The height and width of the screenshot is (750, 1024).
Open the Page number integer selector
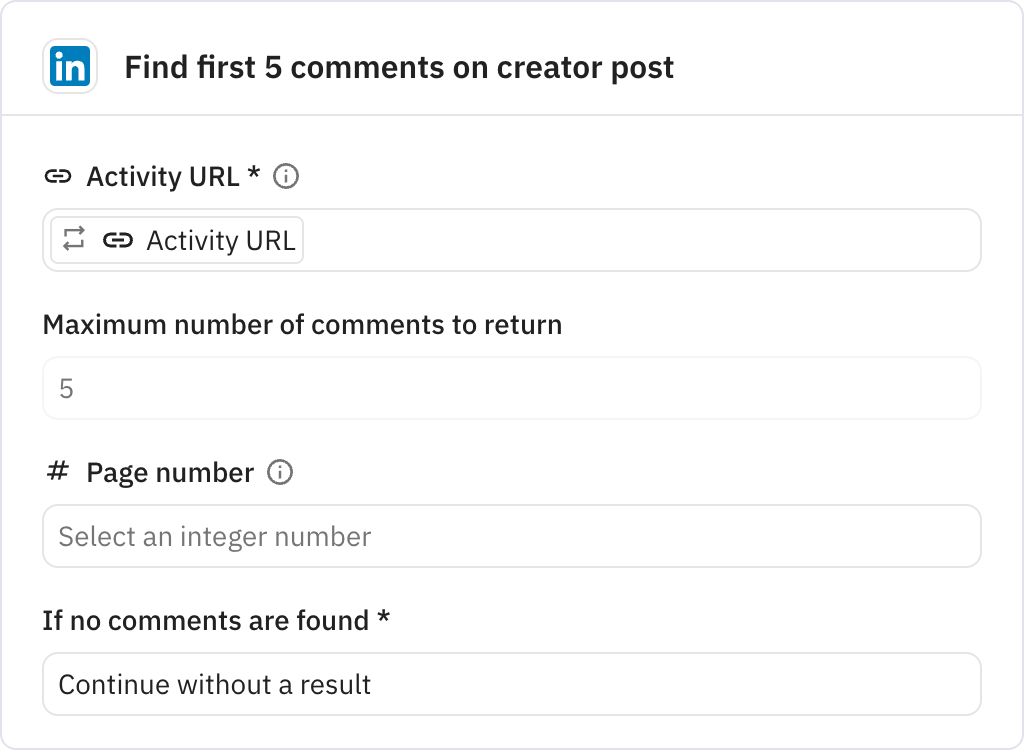[x=512, y=536]
